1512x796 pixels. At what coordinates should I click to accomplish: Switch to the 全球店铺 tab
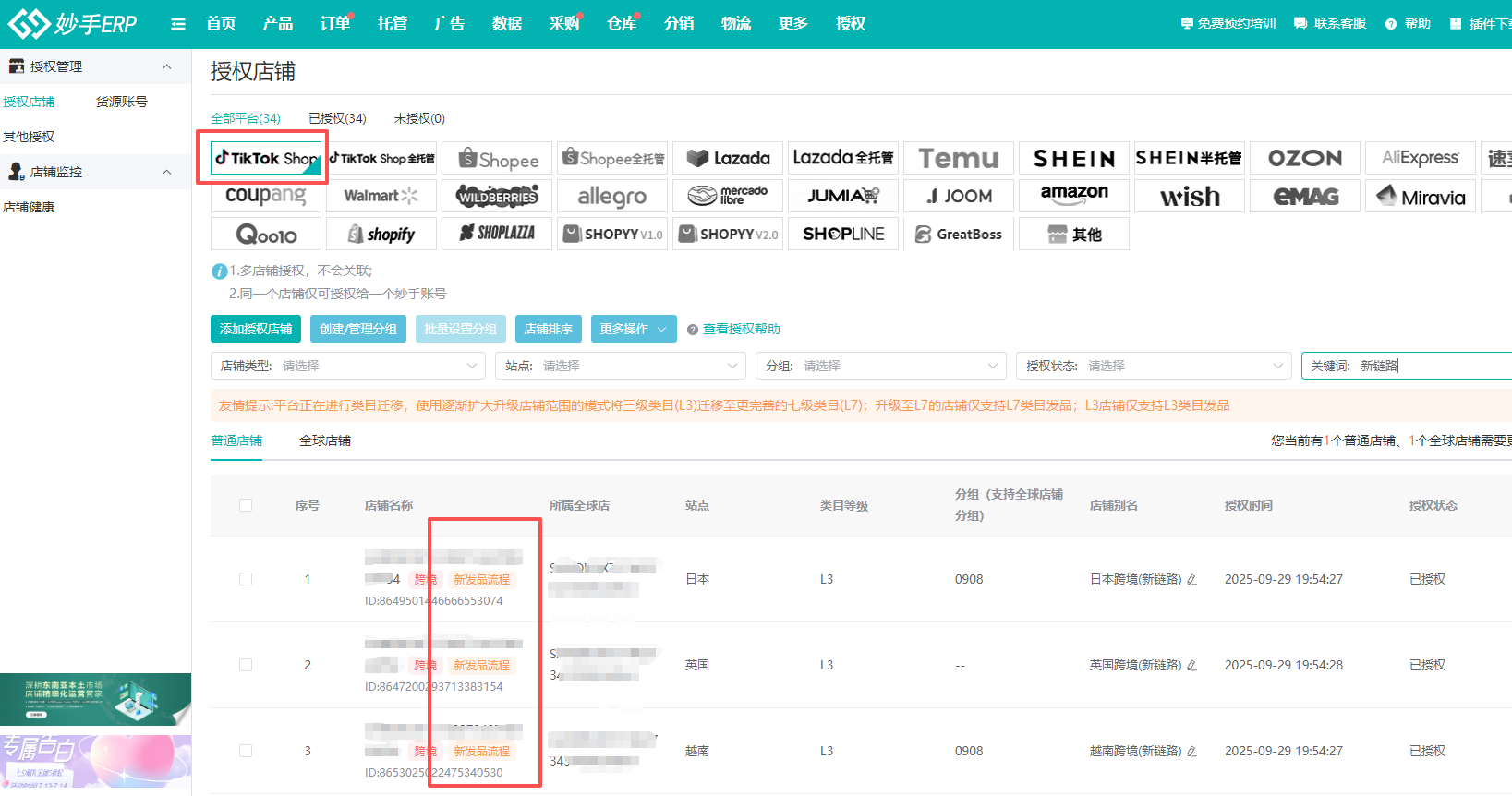[325, 440]
